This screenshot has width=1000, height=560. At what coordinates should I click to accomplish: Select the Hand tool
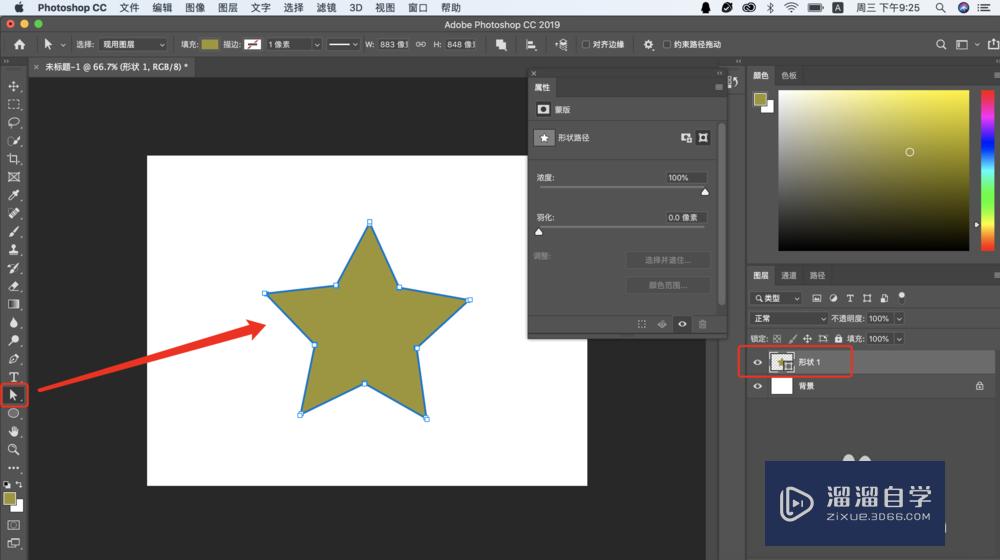pos(13,432)
